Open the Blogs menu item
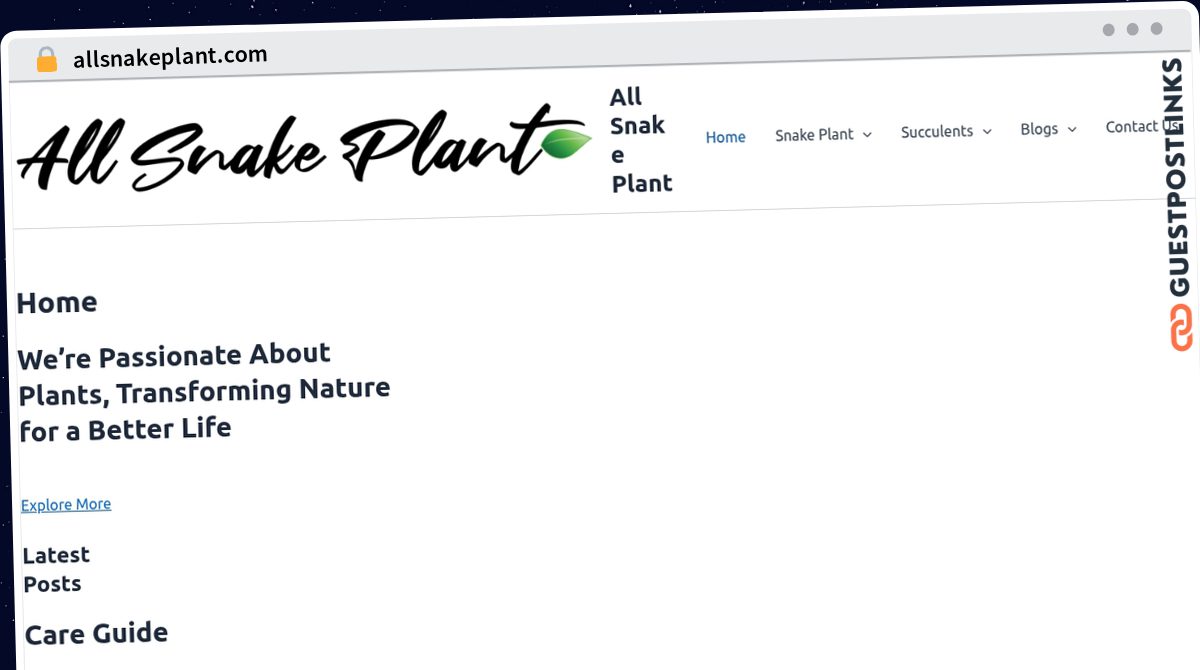The image size is (1200, 670). [1039, 129]
